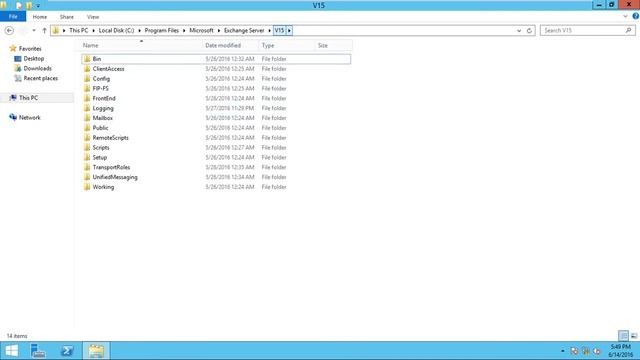Show hidden system tray icons

pyautogui.click(x=562, y=351)
